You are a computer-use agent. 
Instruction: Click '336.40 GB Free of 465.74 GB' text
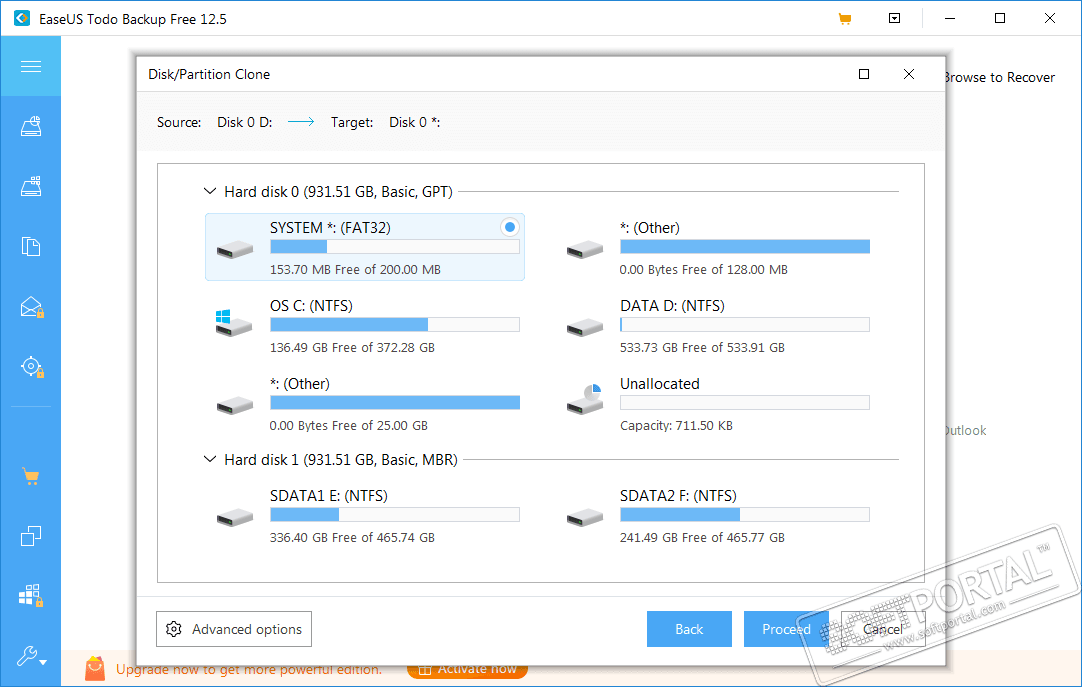[x=352, y=537]
